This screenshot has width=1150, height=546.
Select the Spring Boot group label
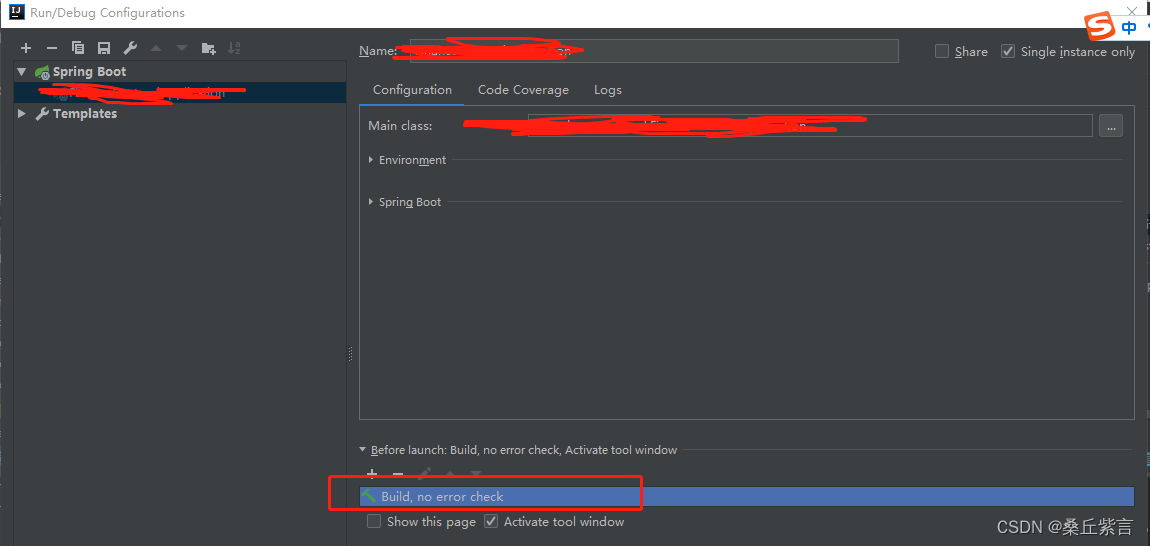[89, 72]
